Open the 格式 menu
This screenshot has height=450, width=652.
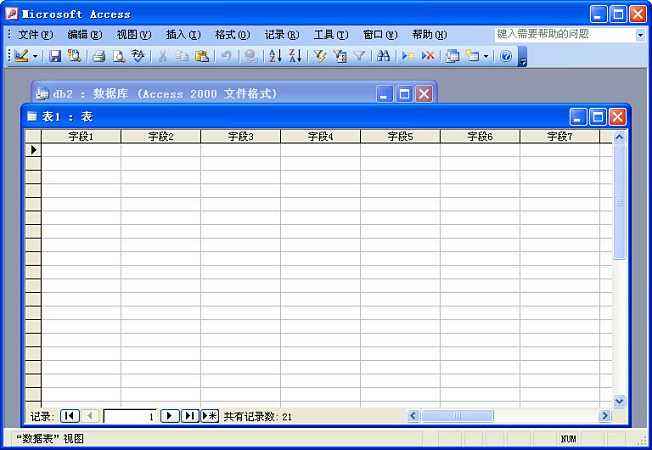pos(232,35)
